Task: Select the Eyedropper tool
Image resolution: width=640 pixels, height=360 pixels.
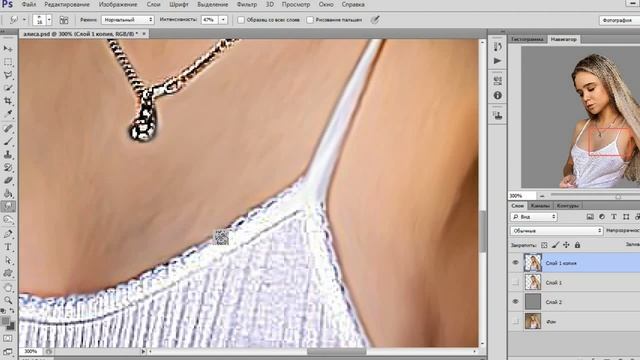Action: point(8,113)
